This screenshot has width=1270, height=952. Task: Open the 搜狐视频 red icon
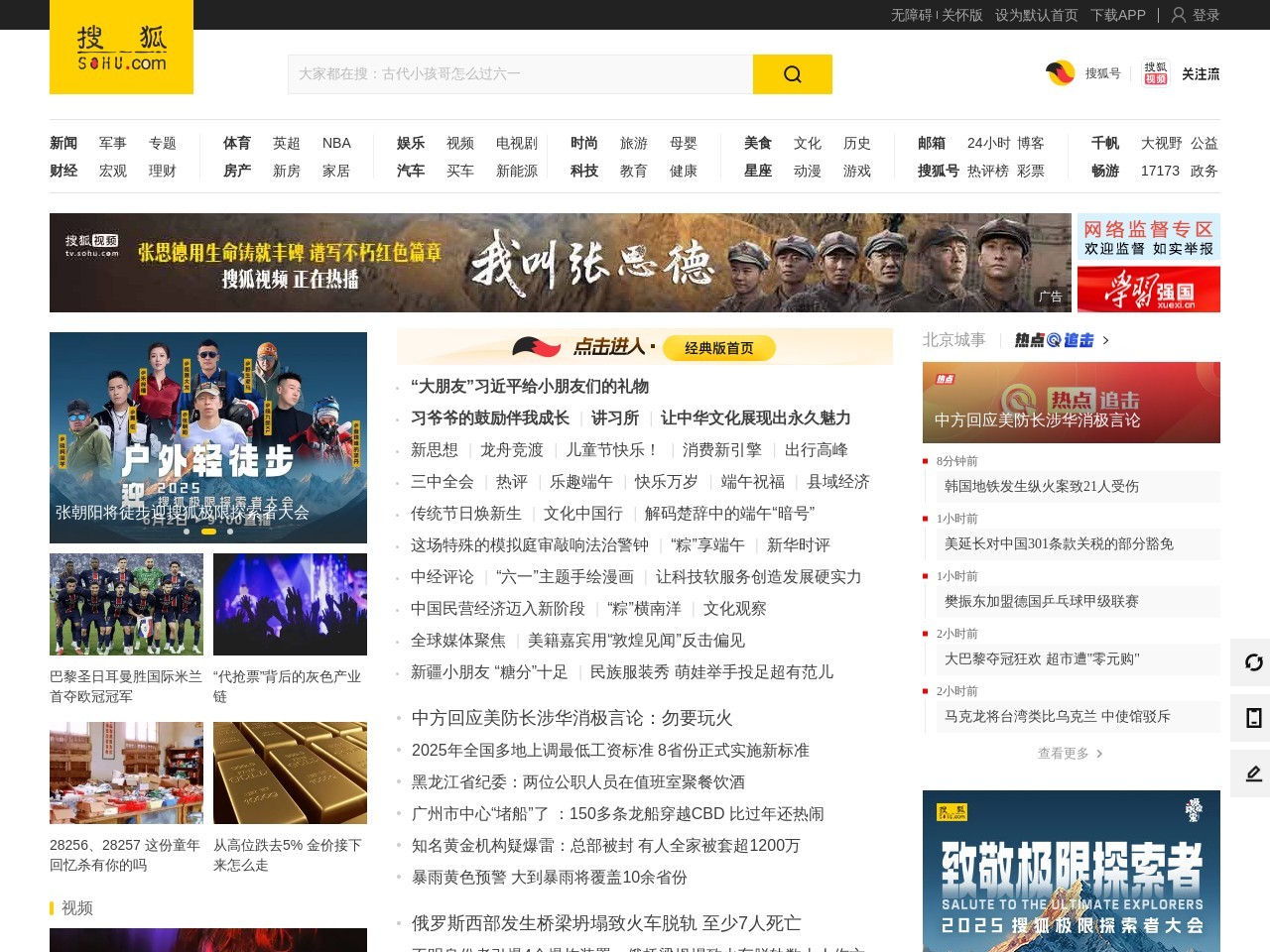coord(1155,73)
